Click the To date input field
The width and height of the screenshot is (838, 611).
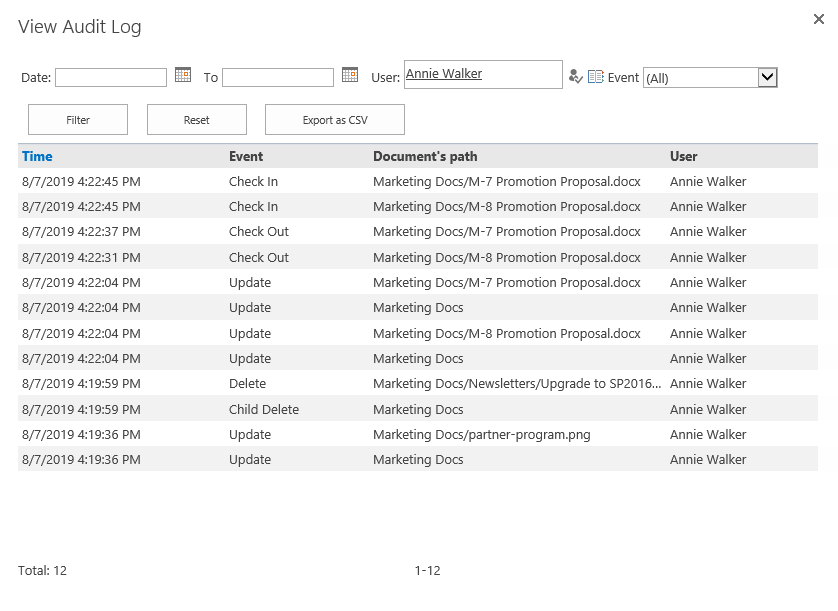(278, 78)
